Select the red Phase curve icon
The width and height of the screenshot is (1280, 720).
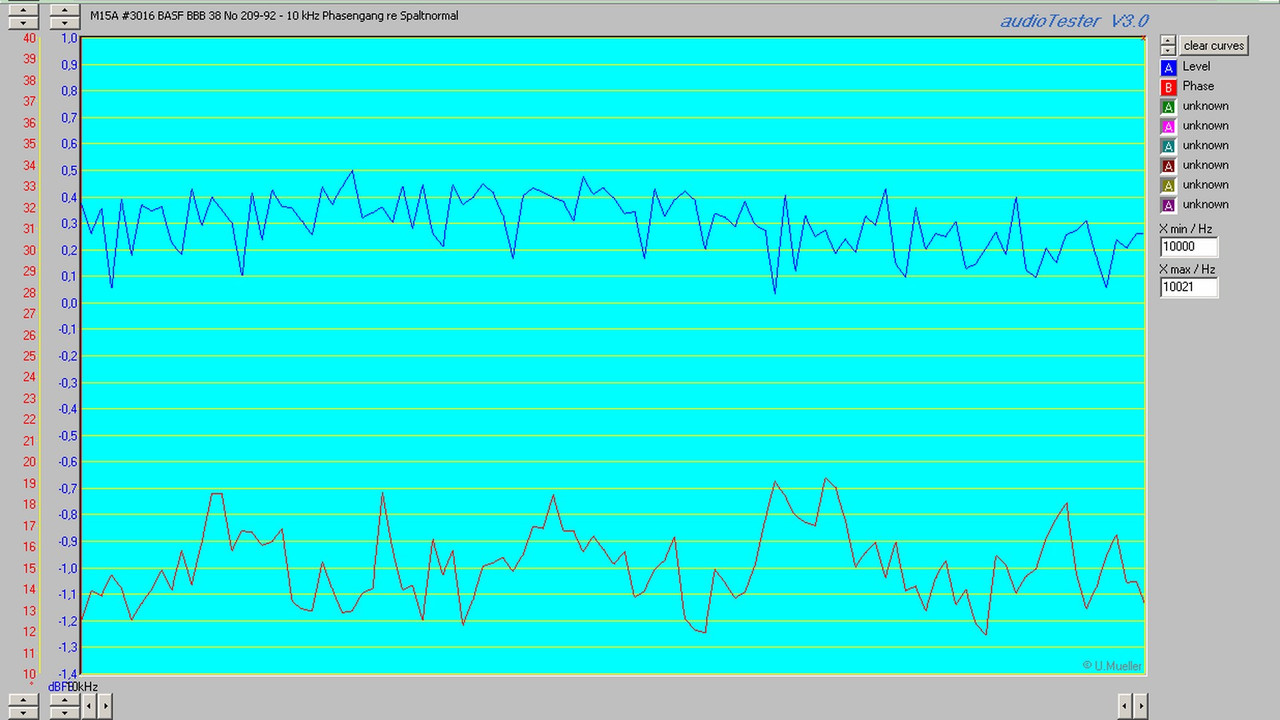(x=1168, y=86)
